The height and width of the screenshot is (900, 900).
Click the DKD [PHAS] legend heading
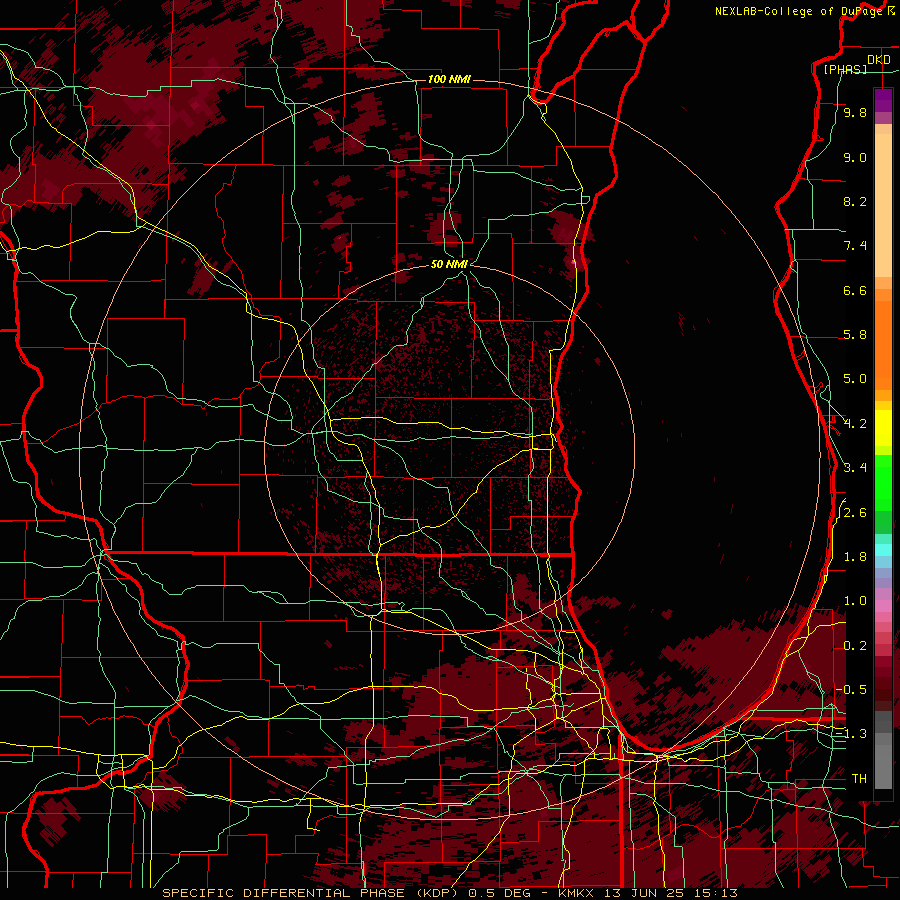(858, 64)
